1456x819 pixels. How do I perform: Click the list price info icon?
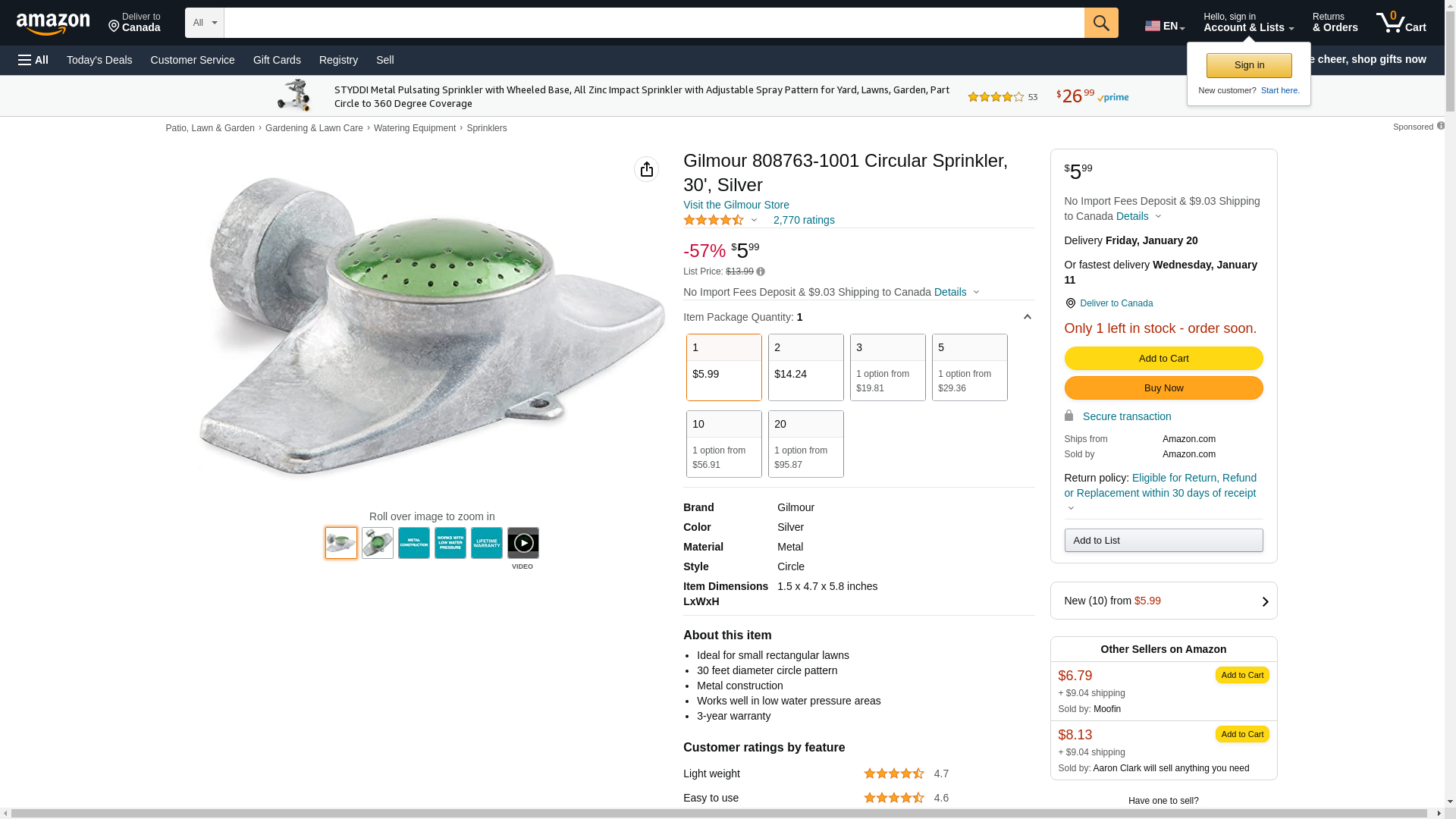761,271
